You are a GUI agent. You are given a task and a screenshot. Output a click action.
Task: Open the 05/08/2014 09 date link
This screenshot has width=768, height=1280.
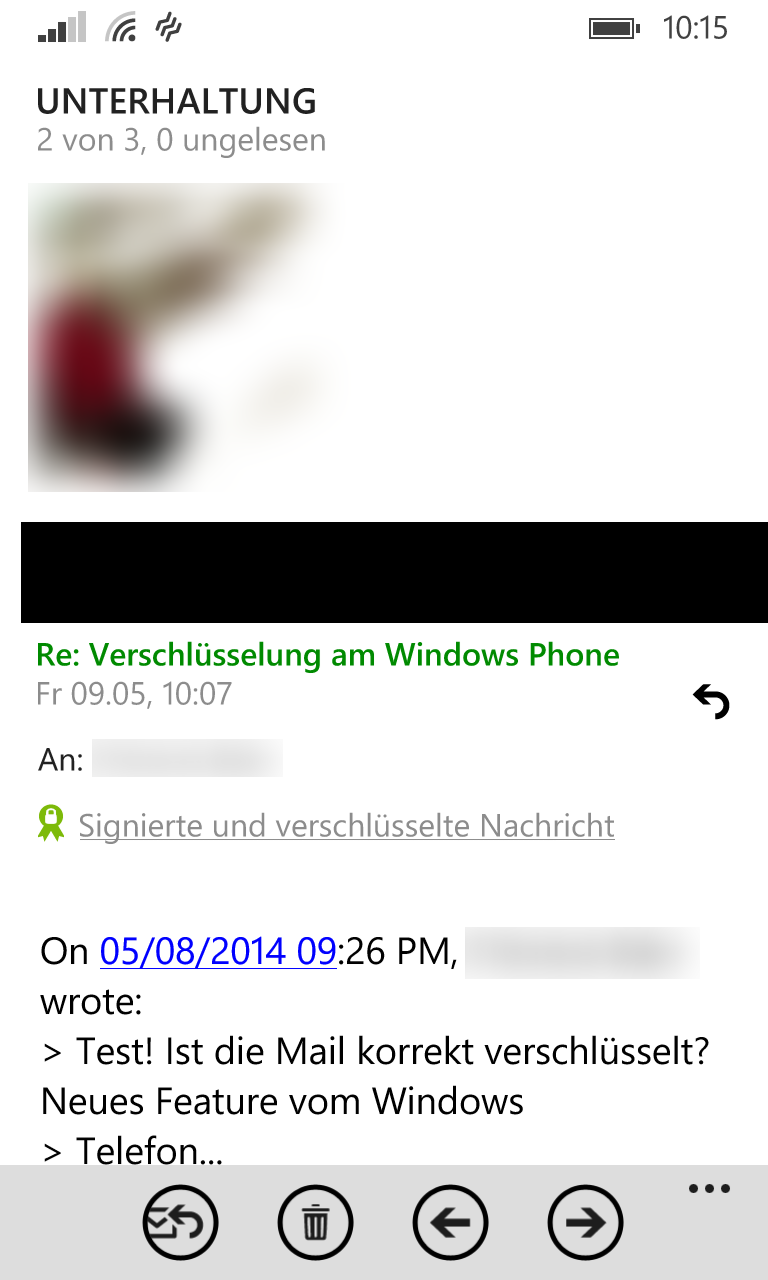(x=217, y=951)
